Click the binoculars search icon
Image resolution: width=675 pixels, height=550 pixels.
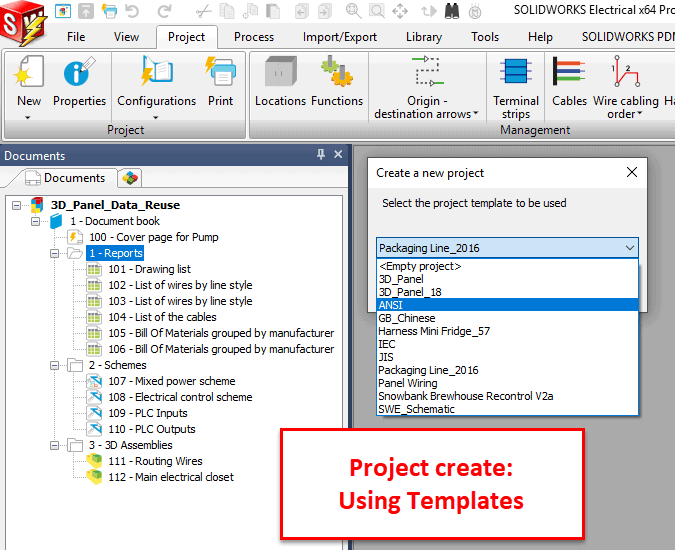pyautogui.click(x=452, y=10)
